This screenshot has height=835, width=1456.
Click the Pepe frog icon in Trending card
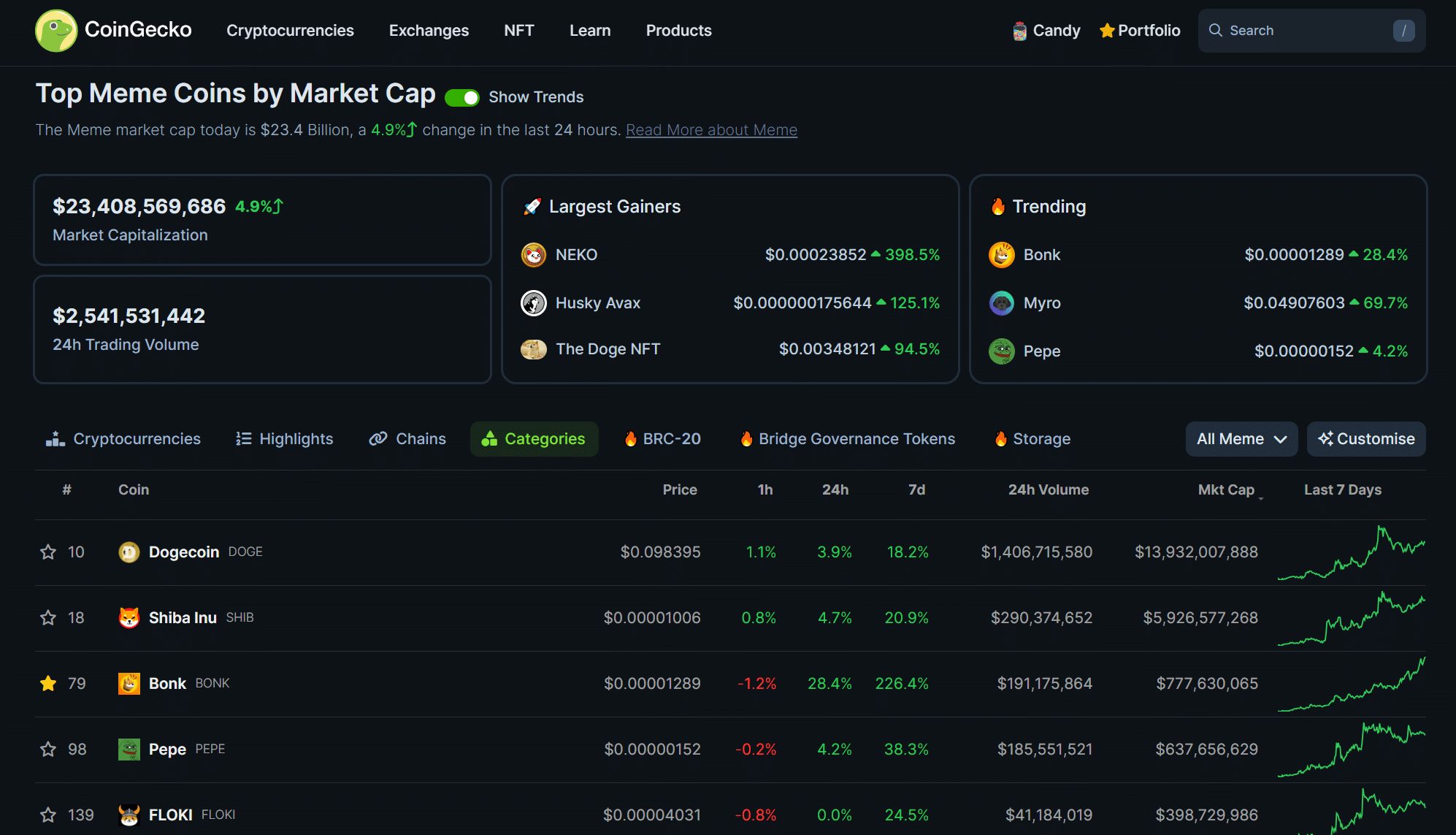[1002, 351]
